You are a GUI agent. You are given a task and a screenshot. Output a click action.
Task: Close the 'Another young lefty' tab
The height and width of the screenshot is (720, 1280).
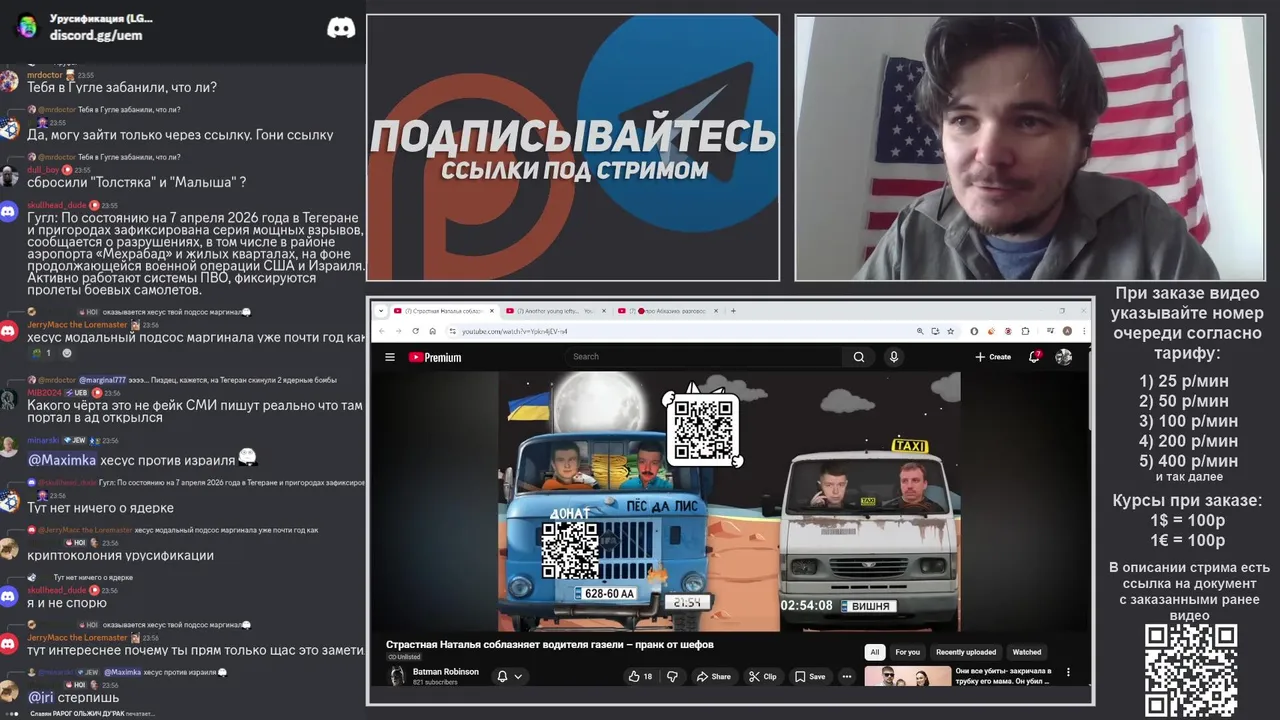[604, 311]
